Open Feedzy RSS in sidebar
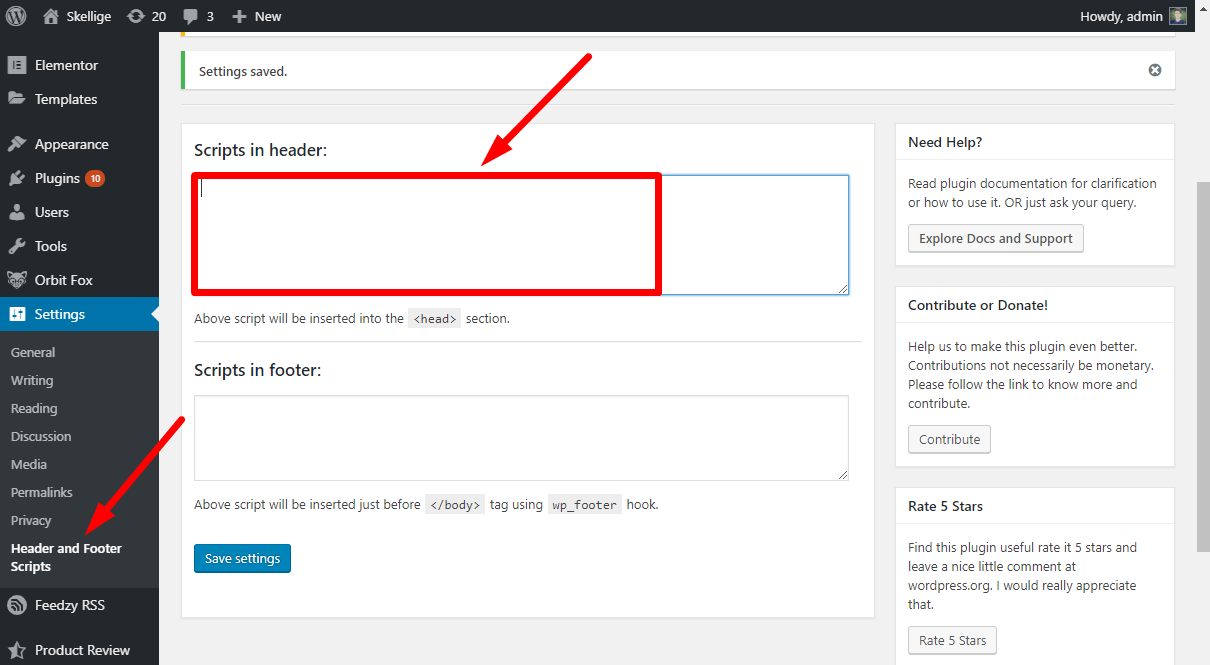1210x665 pixels. tap(69, 605)
